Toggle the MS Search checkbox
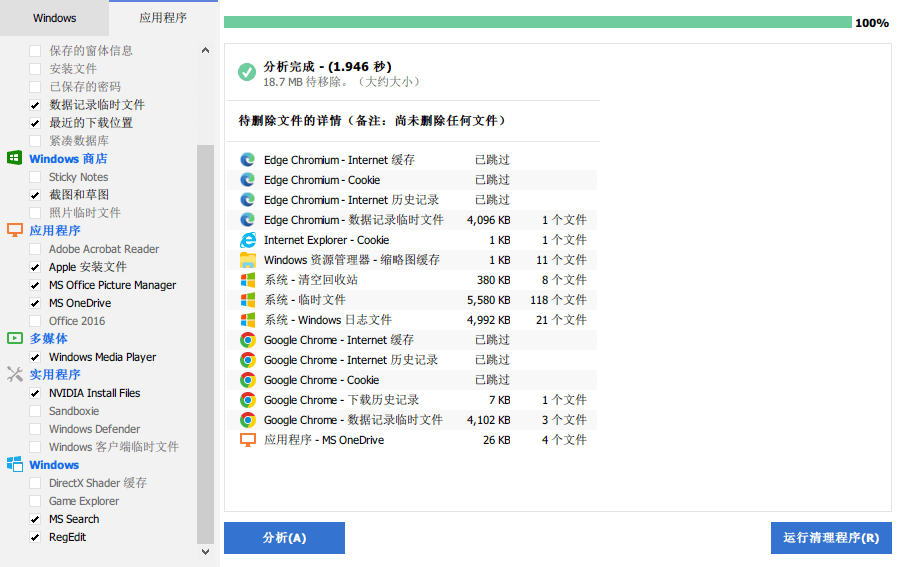Image resolution: width=902 pixels, height=567 pixels. pos(35,519)
